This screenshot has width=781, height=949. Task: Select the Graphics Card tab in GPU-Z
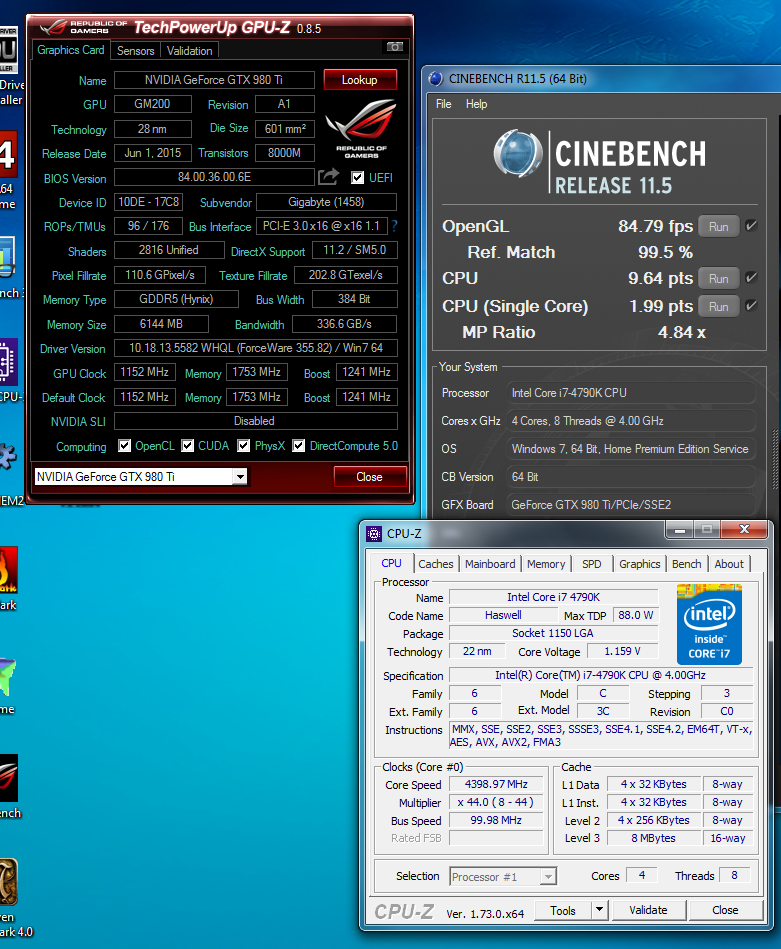pos(71,50)
